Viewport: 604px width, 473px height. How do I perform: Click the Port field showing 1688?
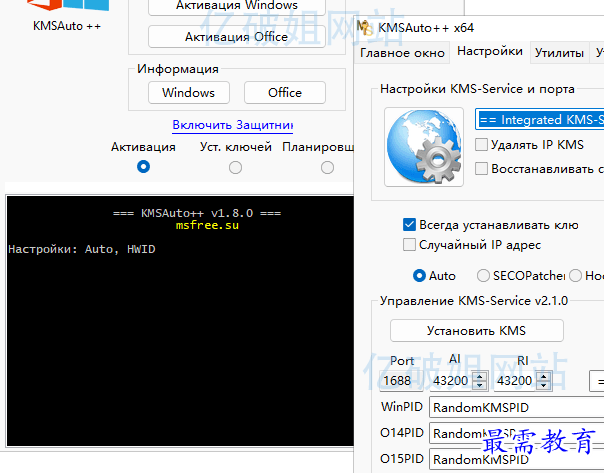point(401,381)
